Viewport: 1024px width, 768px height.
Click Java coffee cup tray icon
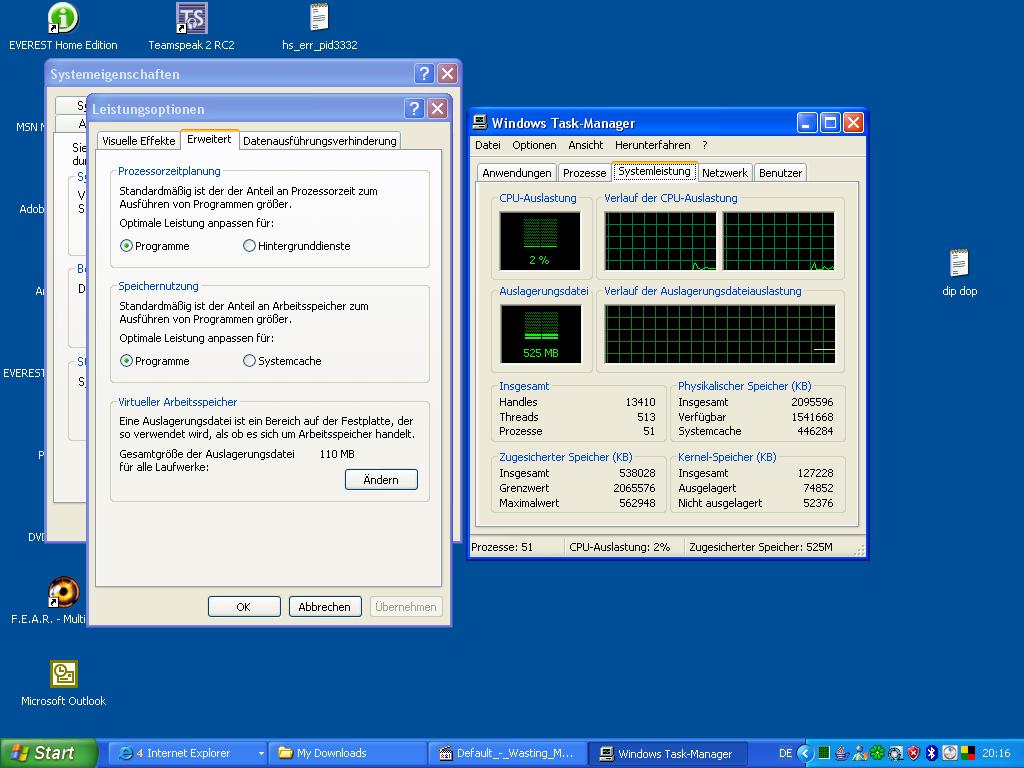842,753
